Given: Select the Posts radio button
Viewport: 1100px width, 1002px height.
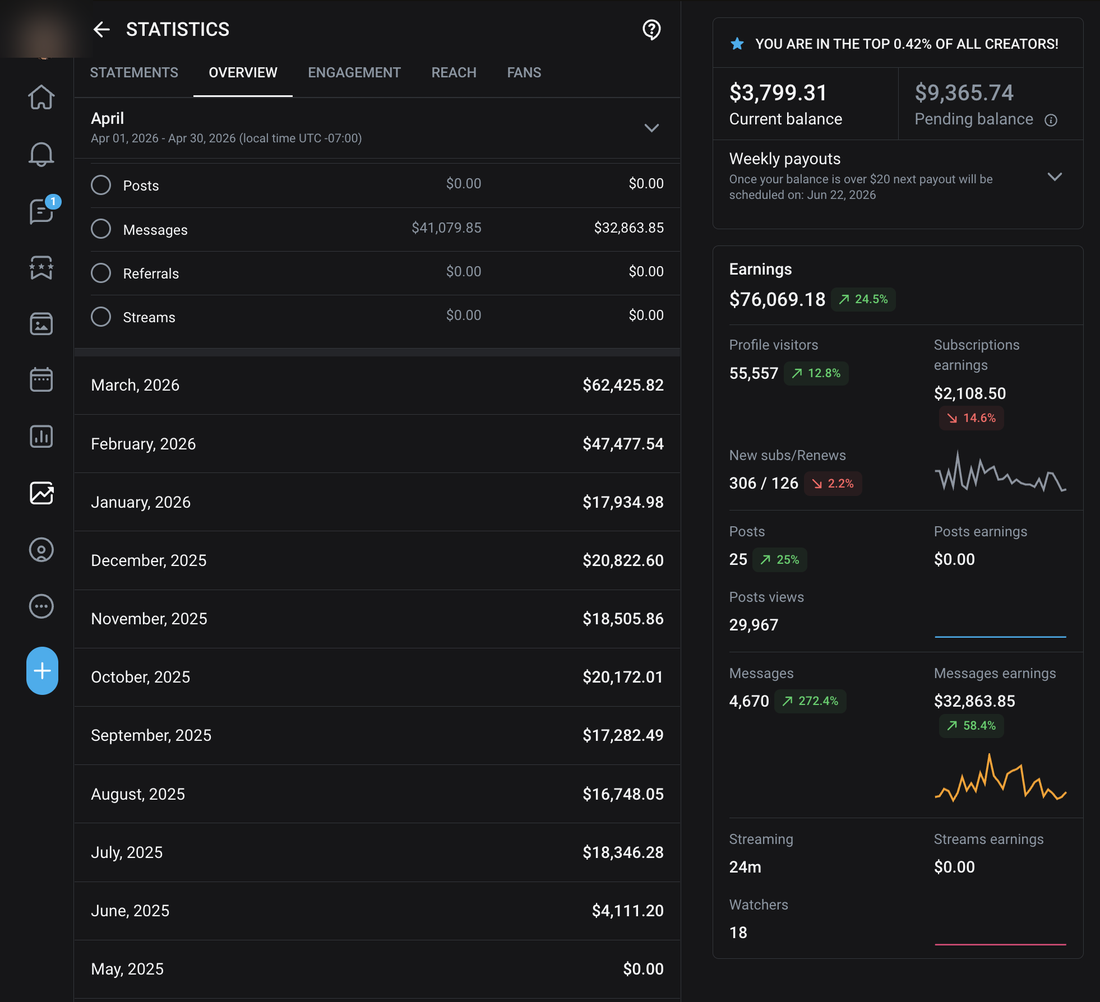Looking at the screenshot, I should click(x=101, y=185).
